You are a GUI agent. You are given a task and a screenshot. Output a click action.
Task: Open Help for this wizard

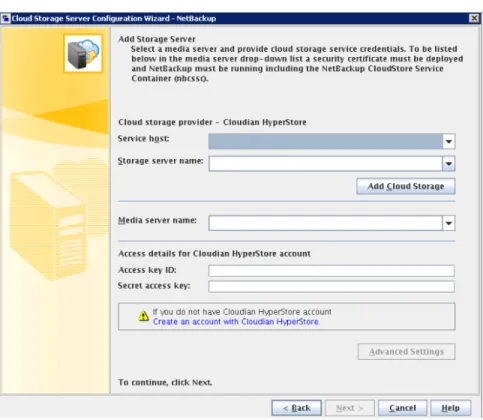[451, 408]
